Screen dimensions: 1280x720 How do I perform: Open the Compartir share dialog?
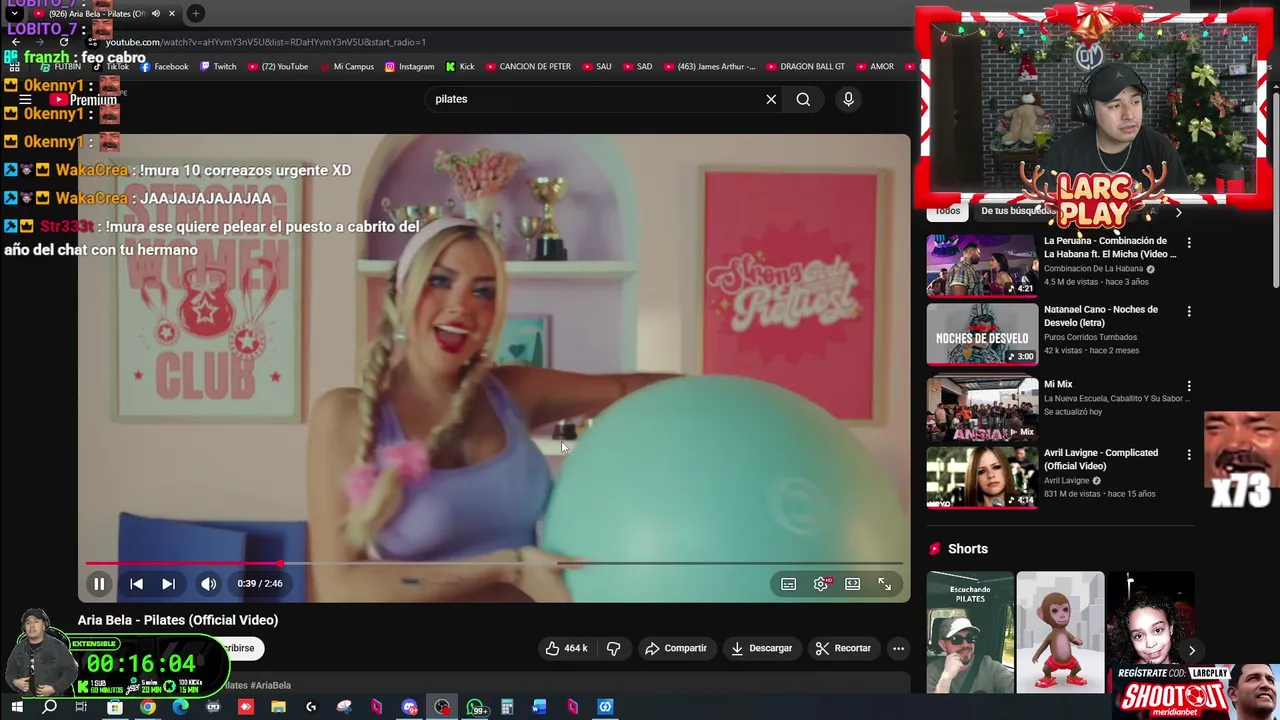pyautogui.click(x=676, y=648)
